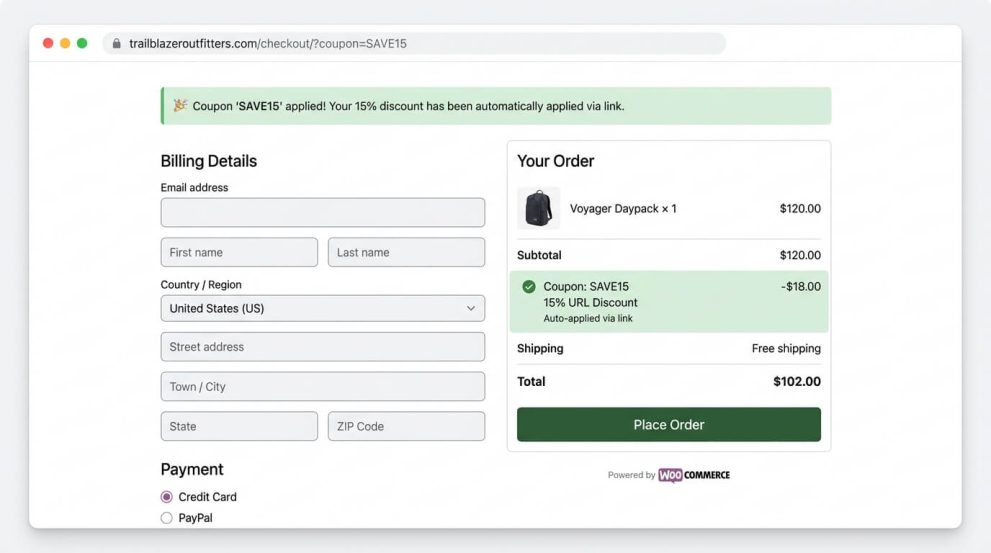The width and height of the screenshot is (991, 553).
Task: Click the lock icon in the address bar
Action: (x=116, y=44)
